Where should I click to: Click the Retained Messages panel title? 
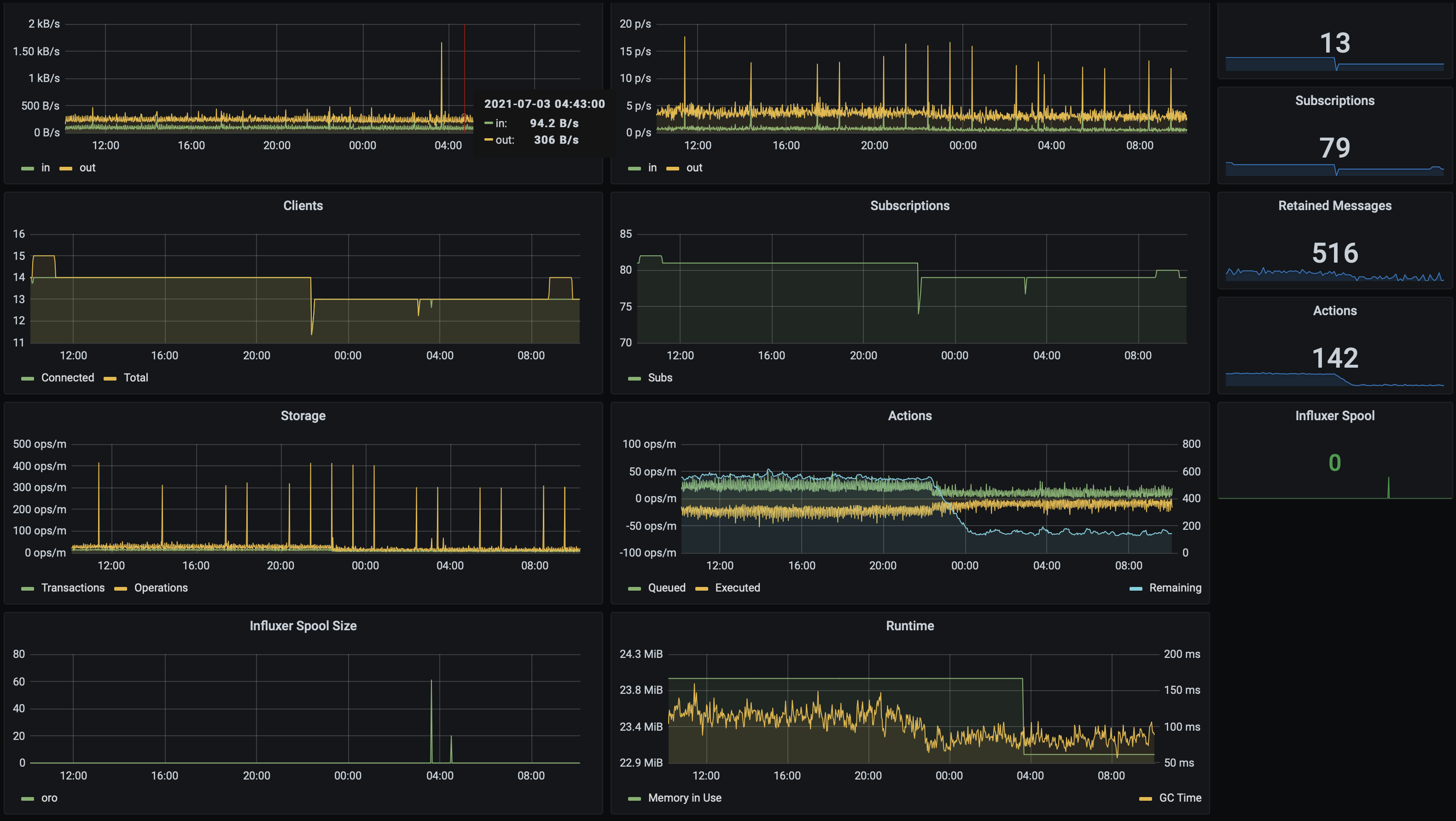[x=1334, y=206]
